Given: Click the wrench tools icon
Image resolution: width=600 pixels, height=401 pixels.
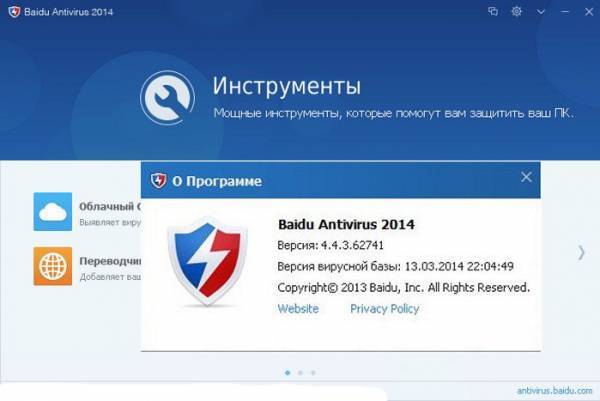Looking at the screenshot, I should coord(168,98).
